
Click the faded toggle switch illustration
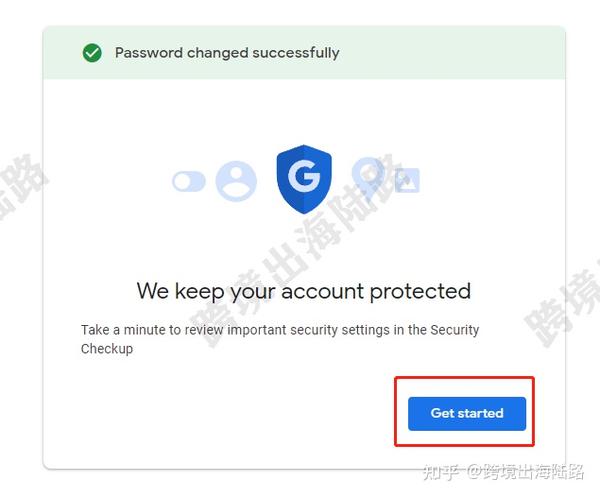pyautogui.click(x=189, y=181)
